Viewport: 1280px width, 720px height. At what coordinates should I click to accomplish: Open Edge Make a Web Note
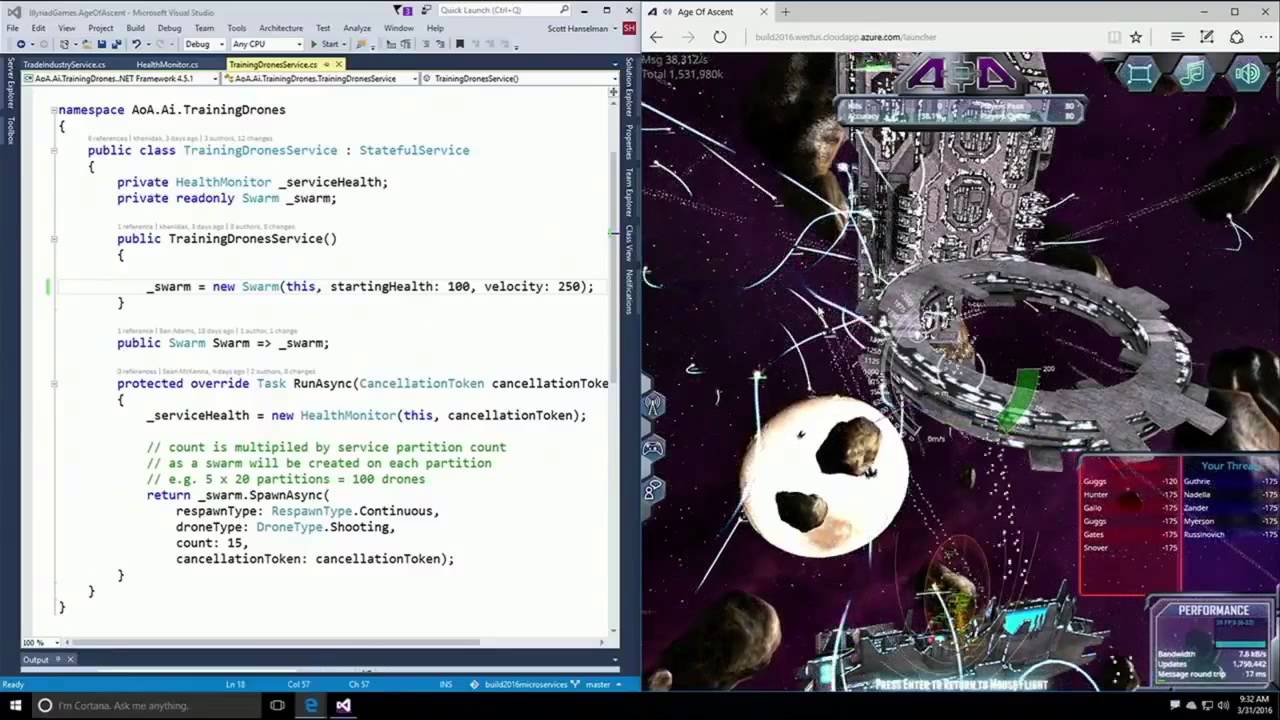[x=1207, y=37]
